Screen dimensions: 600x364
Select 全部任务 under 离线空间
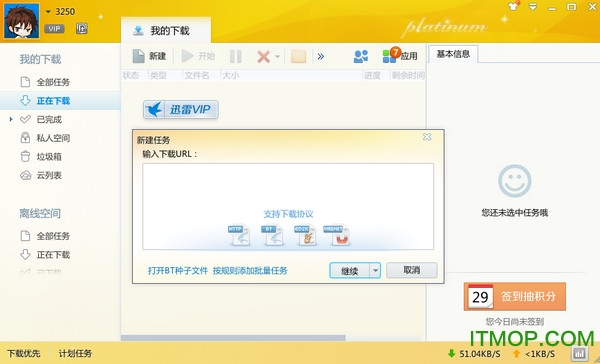[53, 236]
